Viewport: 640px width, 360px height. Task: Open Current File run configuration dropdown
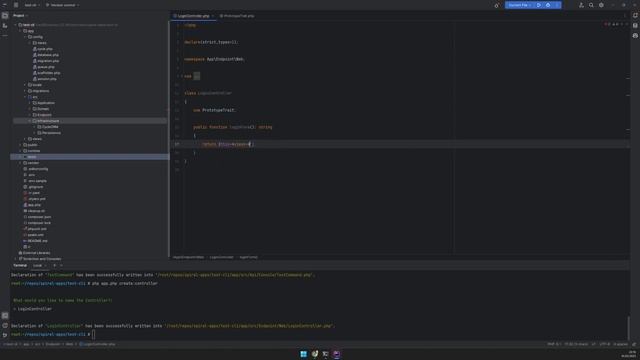pos(520,5)
